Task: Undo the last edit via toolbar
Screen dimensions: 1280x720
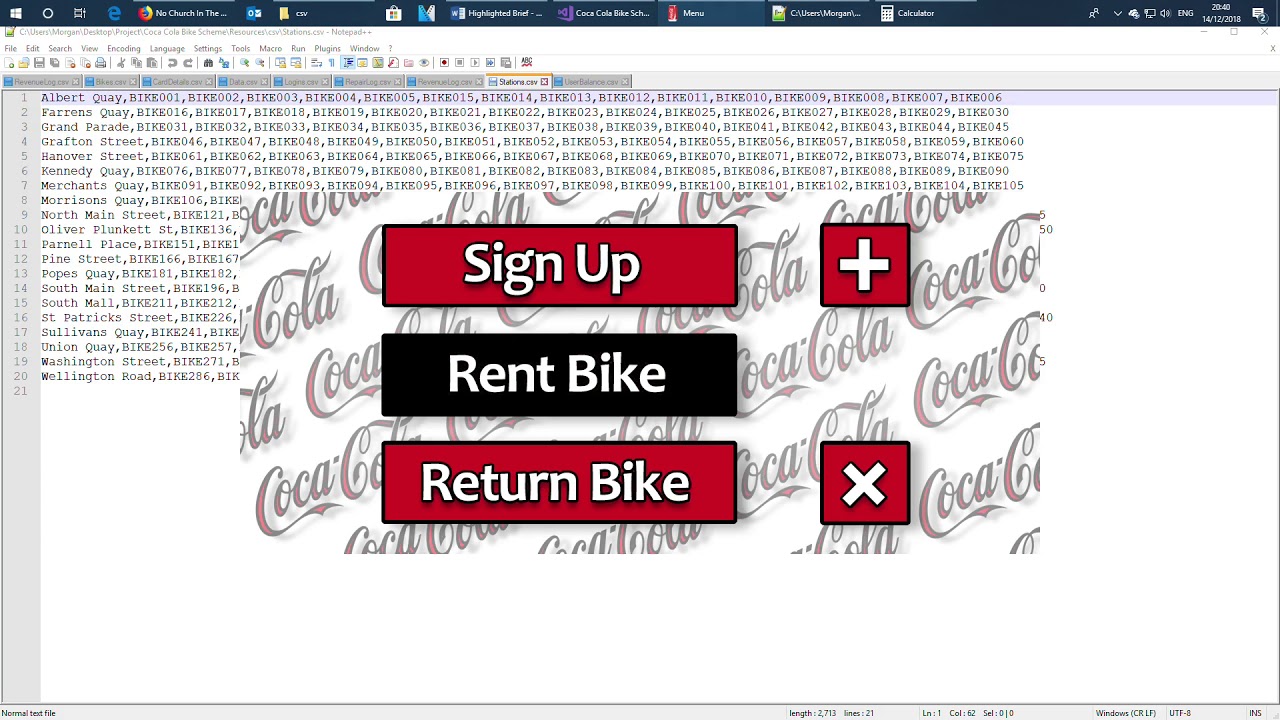Action: (172, 63)
